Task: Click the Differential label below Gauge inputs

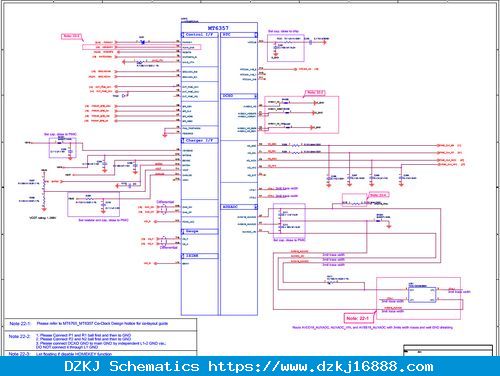Action: click(x=169, y=248)
